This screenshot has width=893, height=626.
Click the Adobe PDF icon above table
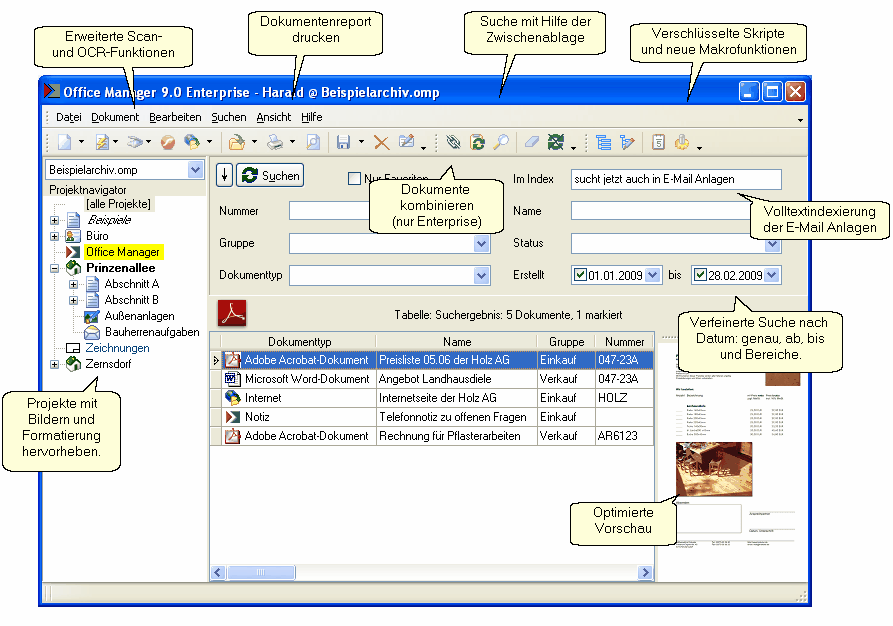(233, 313)
